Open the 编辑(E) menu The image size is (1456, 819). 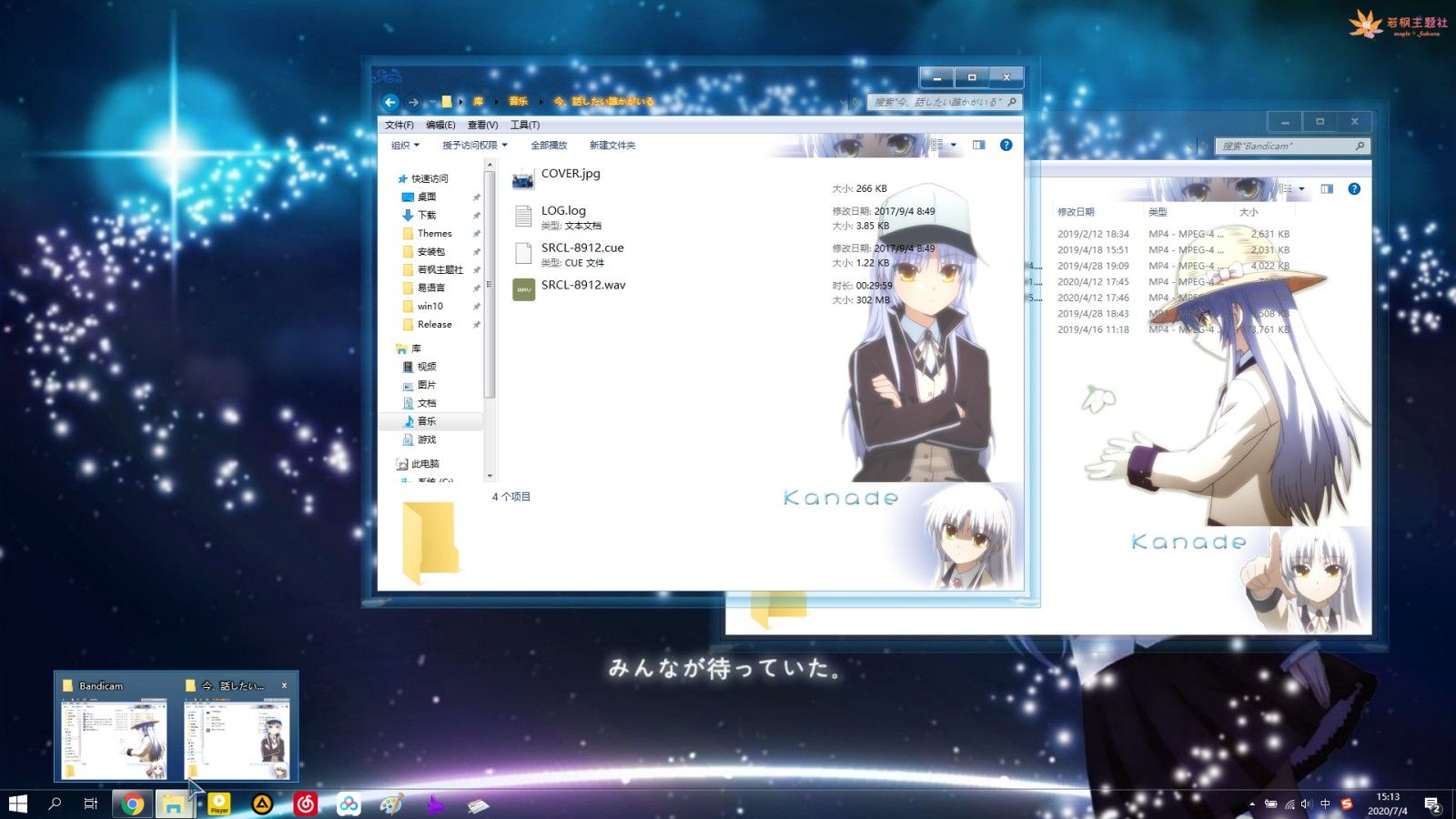click(x=440, y=125)
